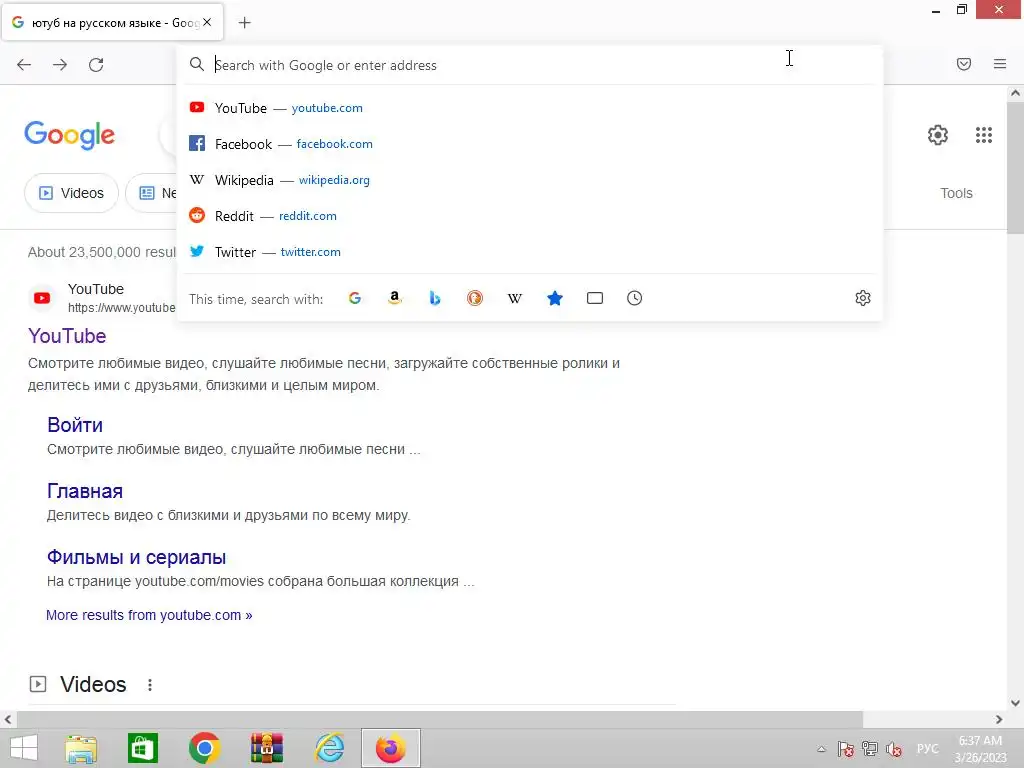Search this time with Bing
The width and height of the screenshot is (1024, 768).
[435, 298]
